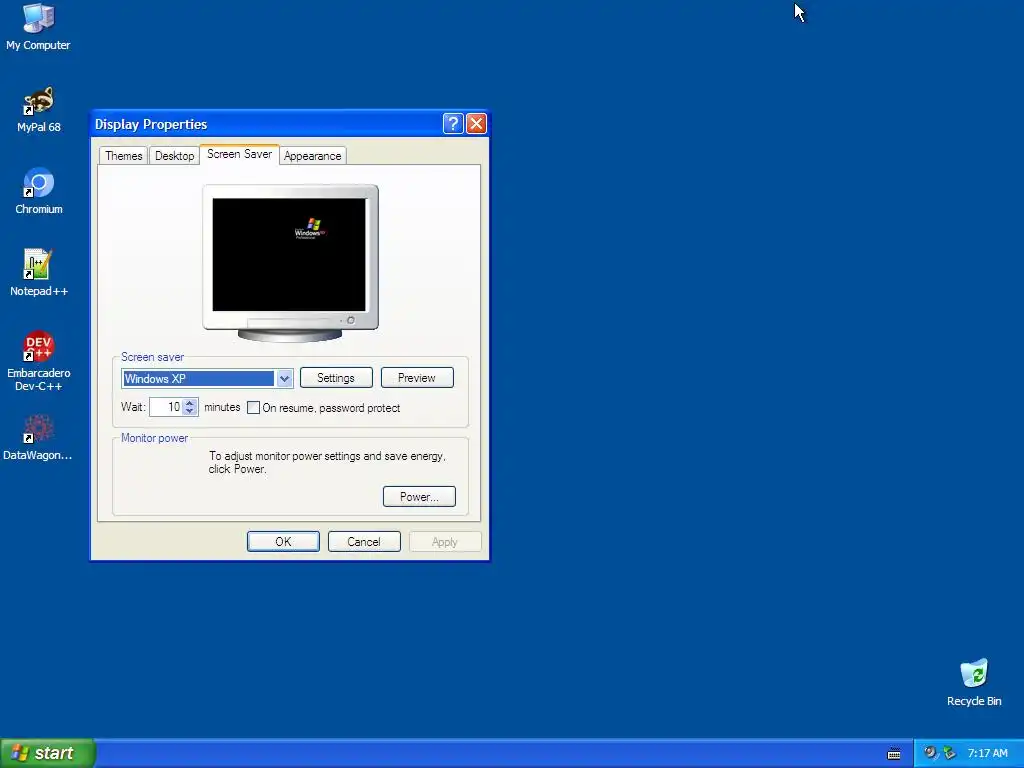Image resolution: width=1024 pixels, height=768 pixels.
Task: Switch to the Themes tab
Action: [x=123, y=155]
